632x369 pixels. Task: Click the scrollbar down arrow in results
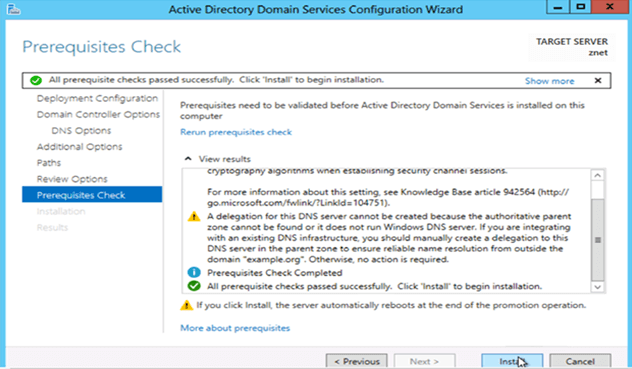tap(597, 287)
